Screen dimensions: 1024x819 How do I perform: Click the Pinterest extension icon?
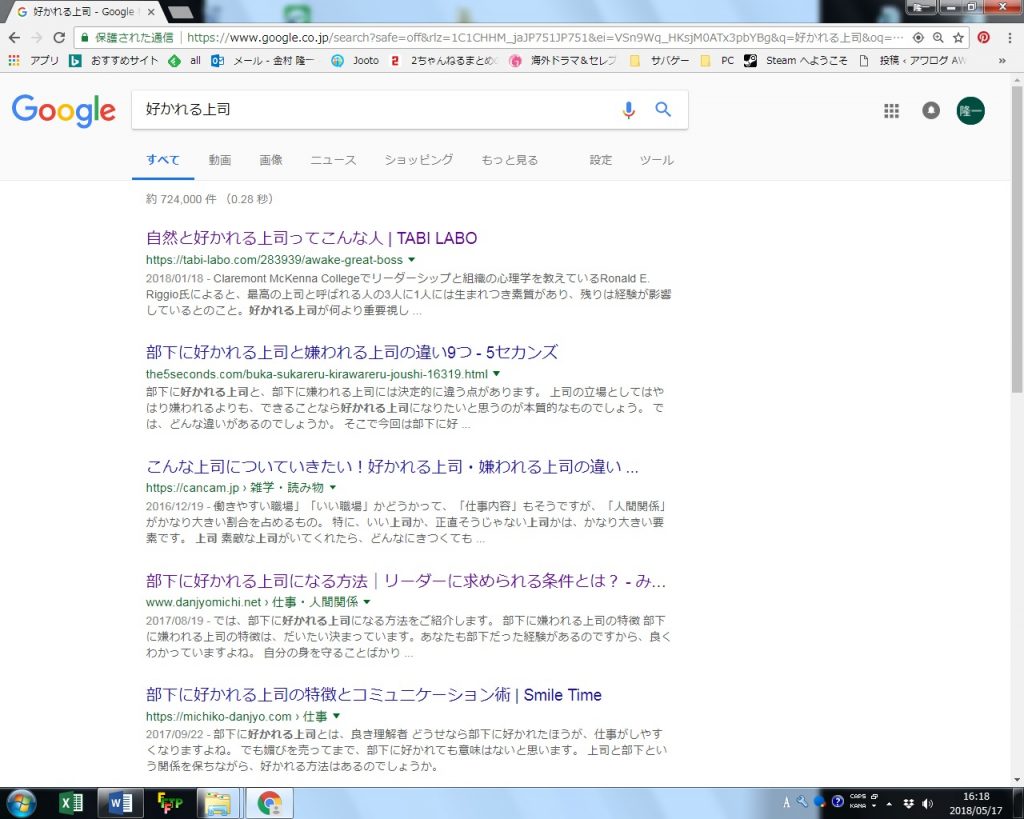click(984, 38)
